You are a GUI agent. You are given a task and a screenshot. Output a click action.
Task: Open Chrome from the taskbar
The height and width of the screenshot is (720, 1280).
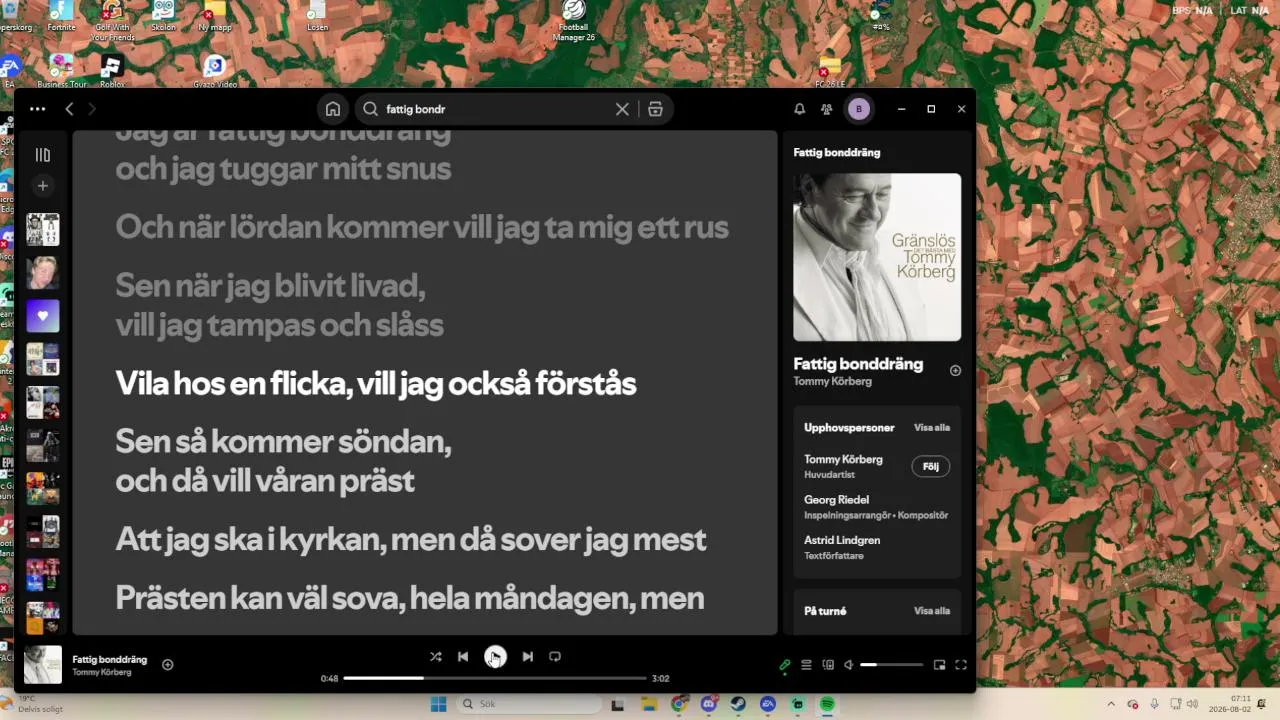pos(679,704)
